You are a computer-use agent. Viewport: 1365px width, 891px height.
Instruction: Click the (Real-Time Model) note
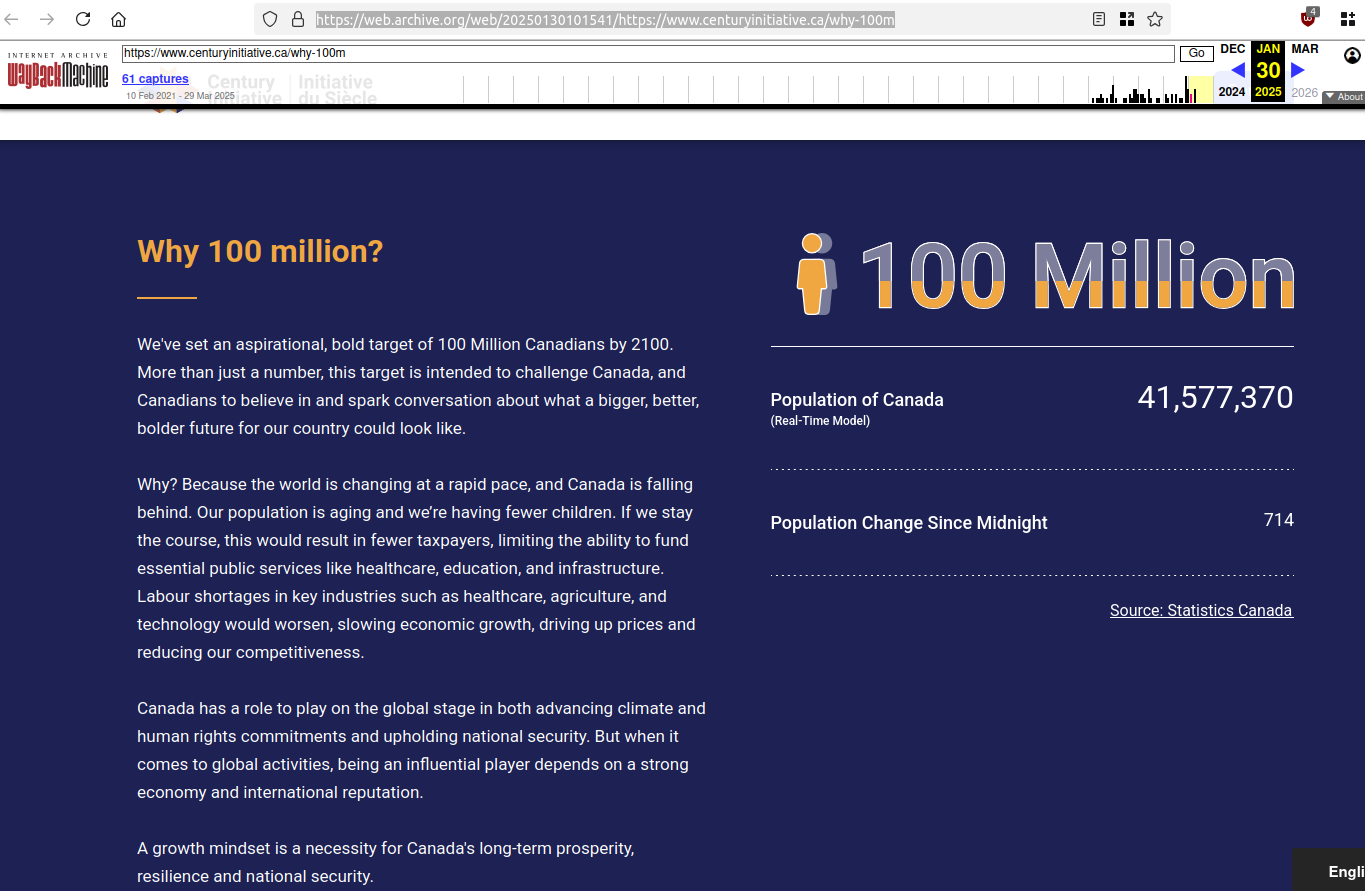coord(820,421)
